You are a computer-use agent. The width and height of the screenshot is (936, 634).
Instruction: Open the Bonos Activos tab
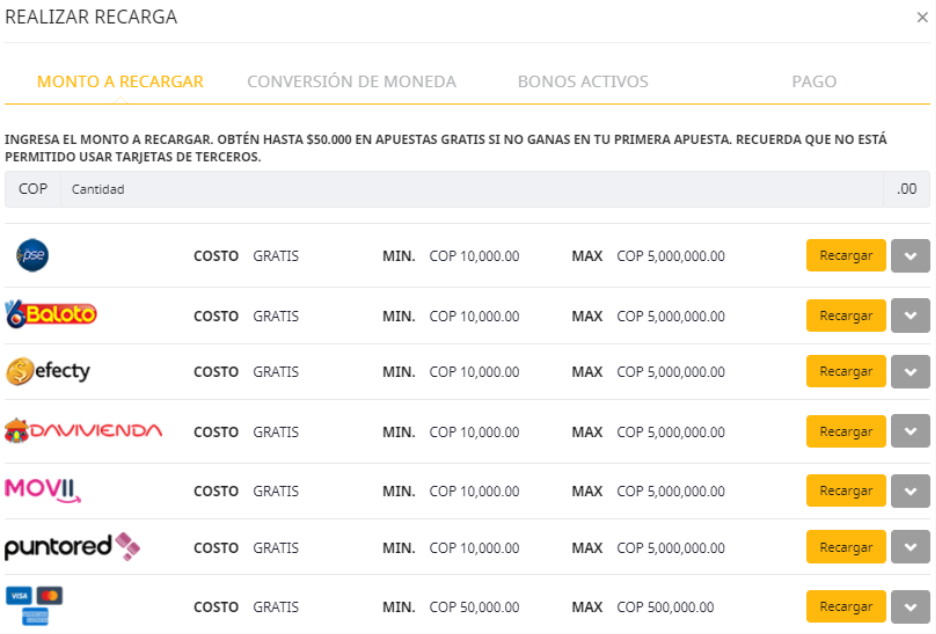coord(583,81)
